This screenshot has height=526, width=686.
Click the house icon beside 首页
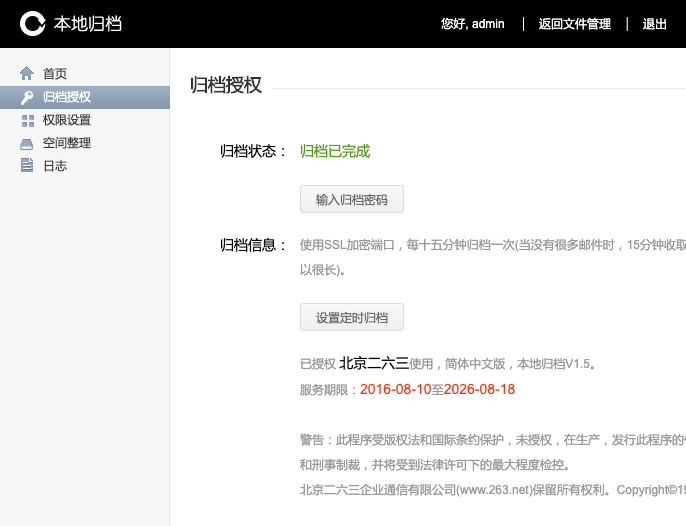coord(27,74)
